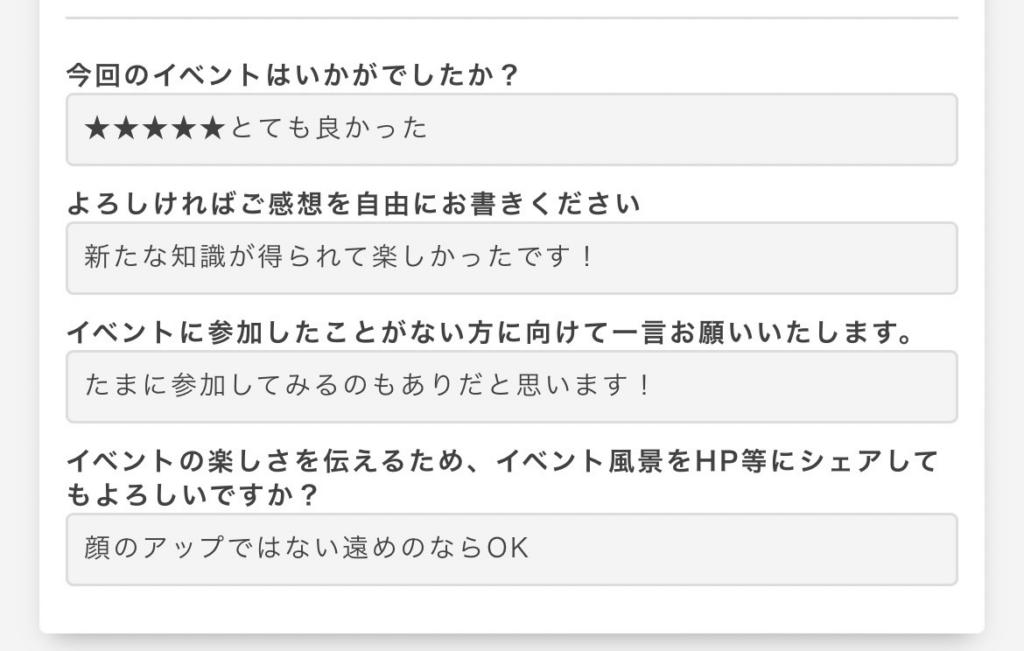1024x651 pixels.
Task: Click the third star in the rating
Action: click(155, 128)
